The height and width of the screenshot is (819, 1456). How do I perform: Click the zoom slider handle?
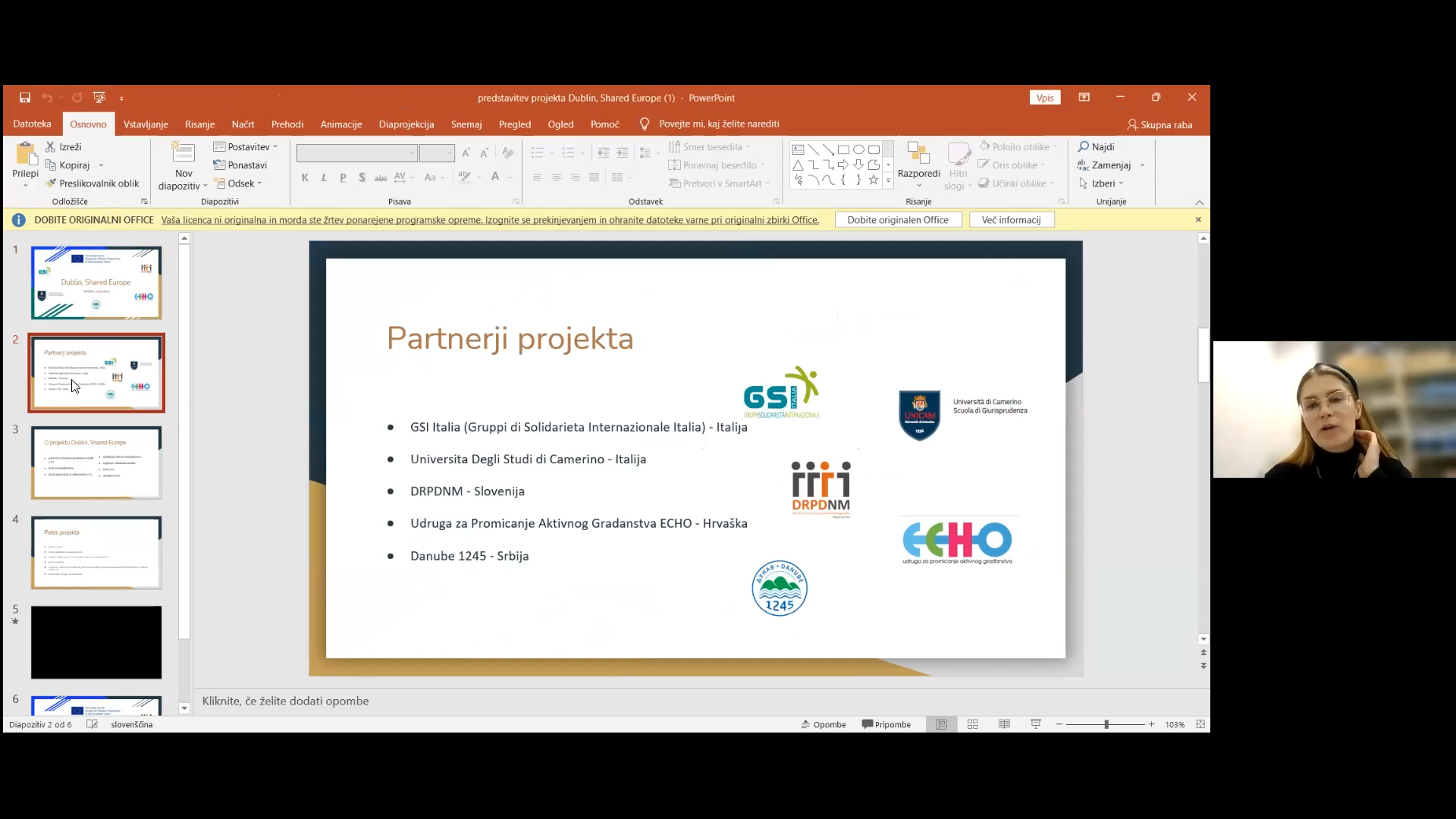[1106, 724]
